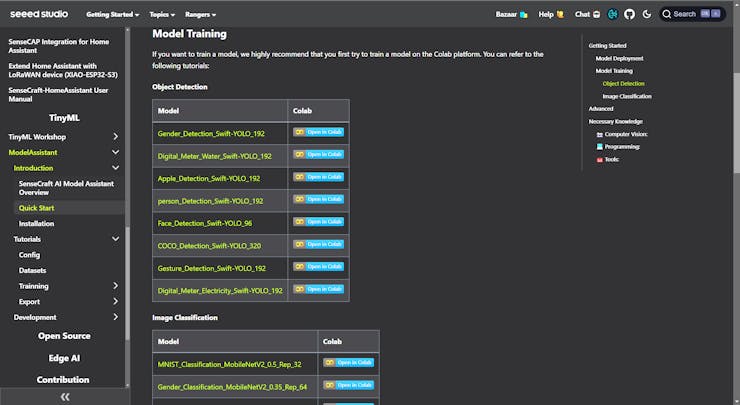Open the Topics dropdown menu
Viewport: 740px width, 405px height.
[162, 15]
